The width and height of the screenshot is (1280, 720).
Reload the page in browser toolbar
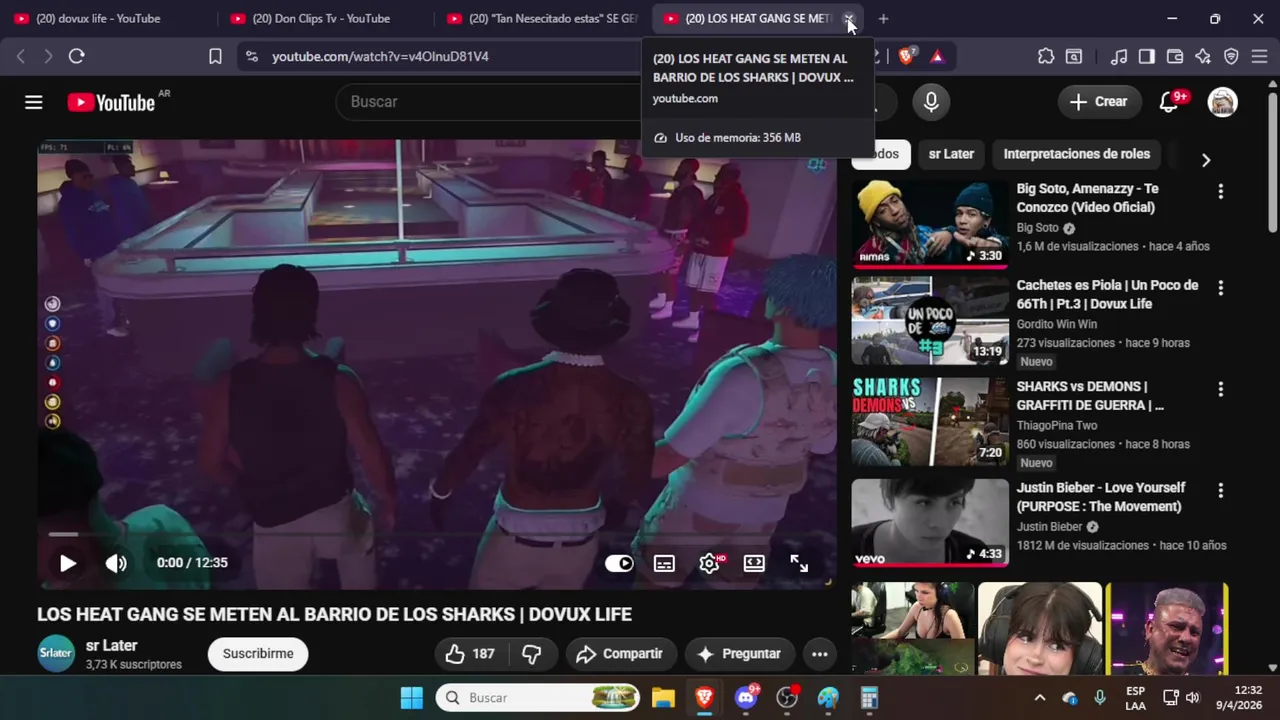(77, 57)
